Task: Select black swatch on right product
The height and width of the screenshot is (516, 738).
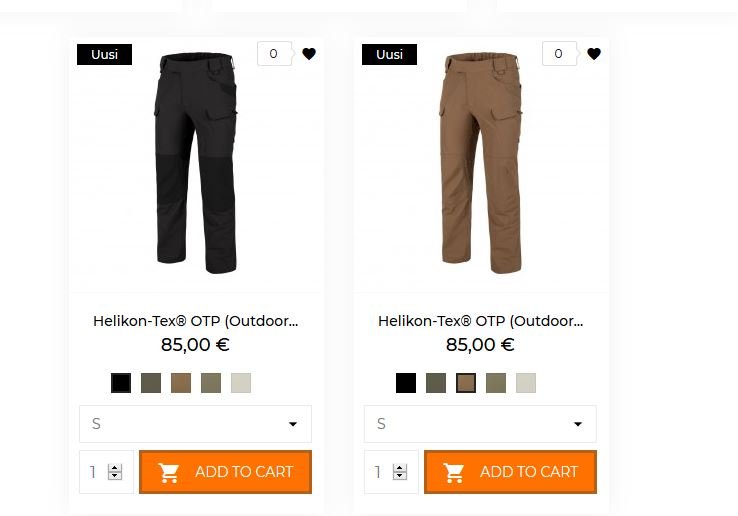Action: (x=406, y=383)
